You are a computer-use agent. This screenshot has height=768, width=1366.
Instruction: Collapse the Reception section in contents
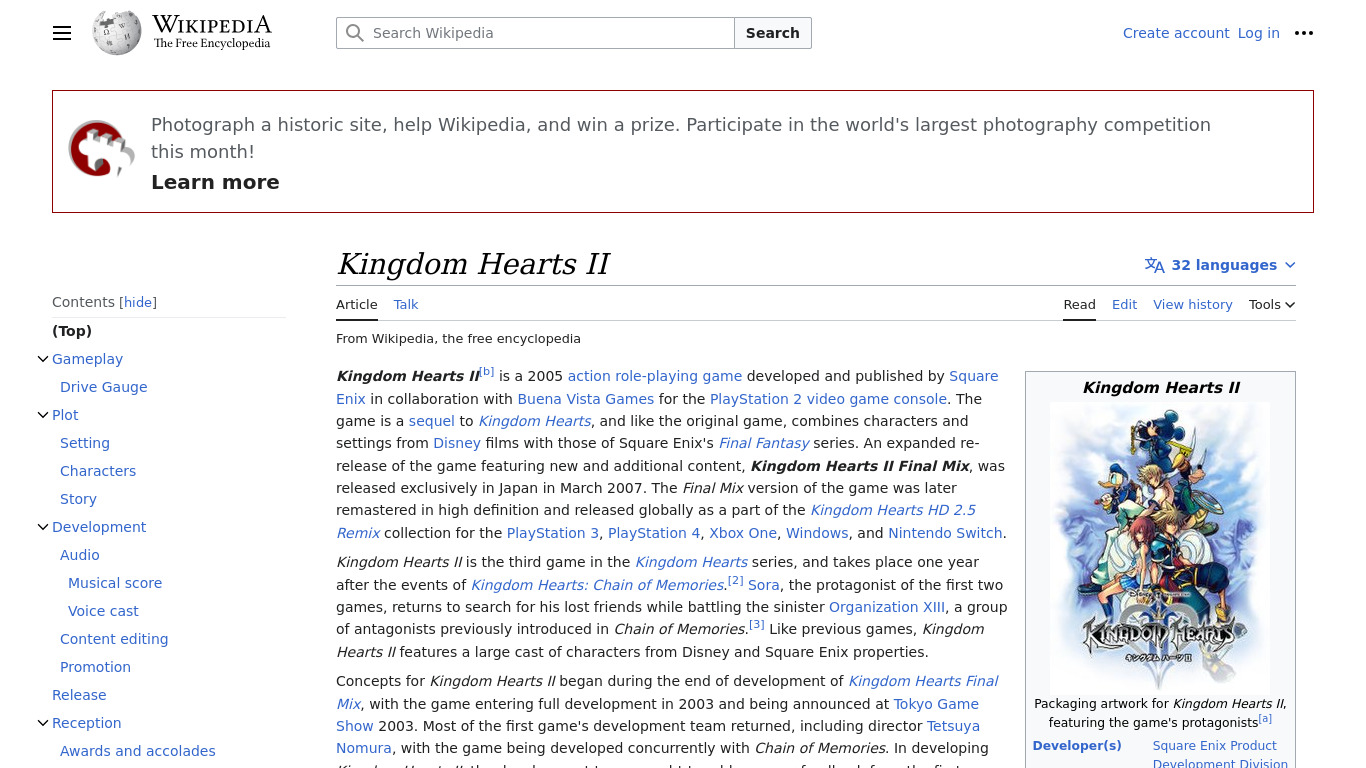(x=43, y=723)
